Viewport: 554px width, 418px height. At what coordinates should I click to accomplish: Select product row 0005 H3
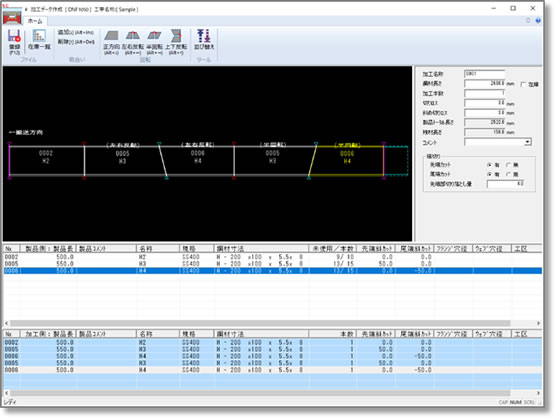click(x=272, y=264)
